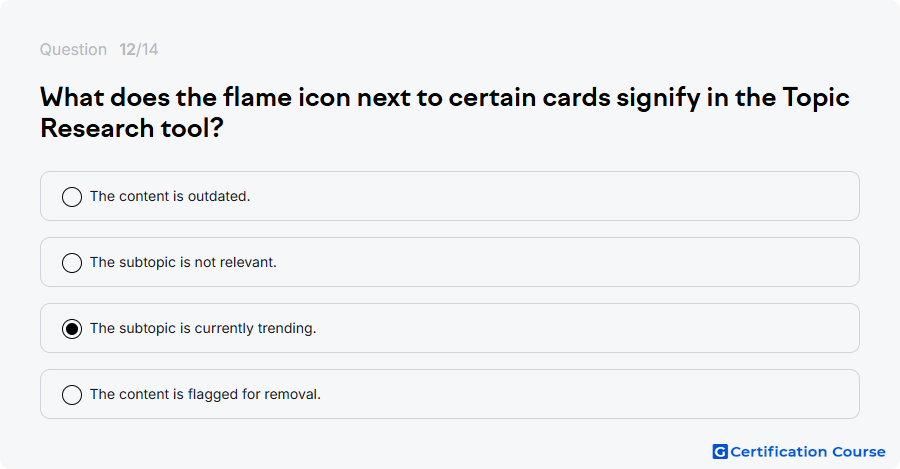This screenshot has height=469, width=900.
Task: Choose the 'subtopic is not relevant' radio button
Action: click(72, 263)
